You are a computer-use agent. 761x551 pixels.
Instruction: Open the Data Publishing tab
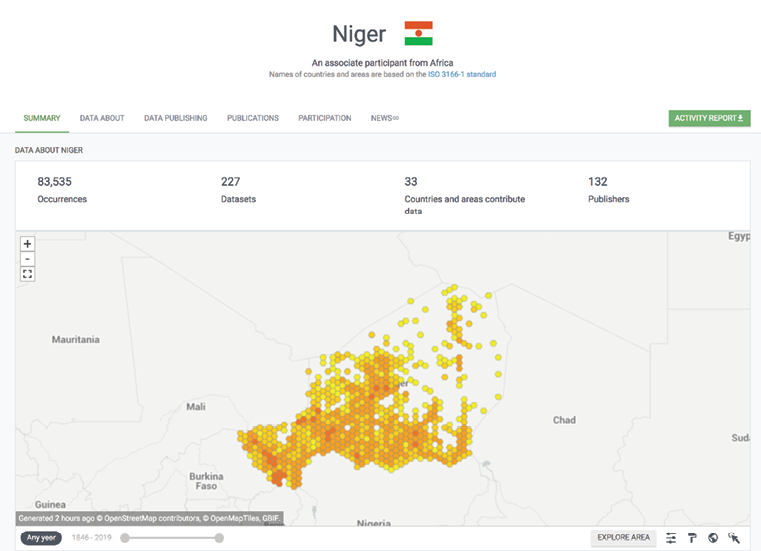(x=176, y=118)
